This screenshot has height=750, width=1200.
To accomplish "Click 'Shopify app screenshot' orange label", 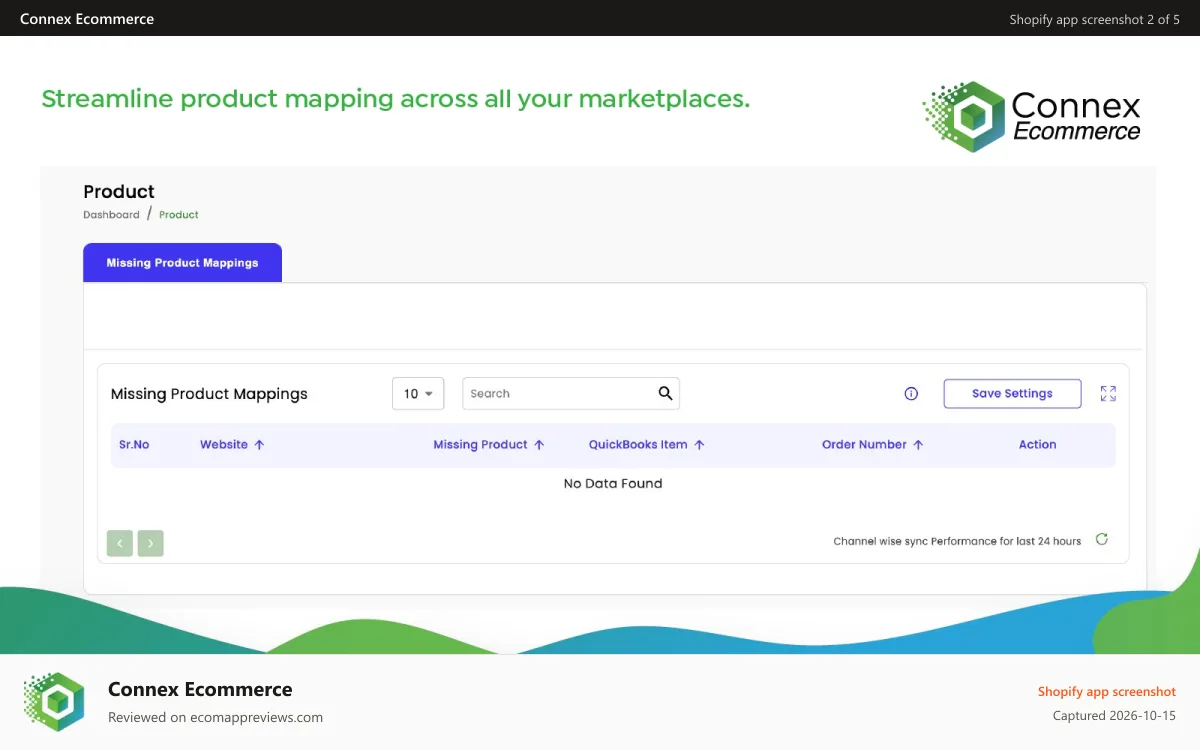I will [x=1107, y=692].
